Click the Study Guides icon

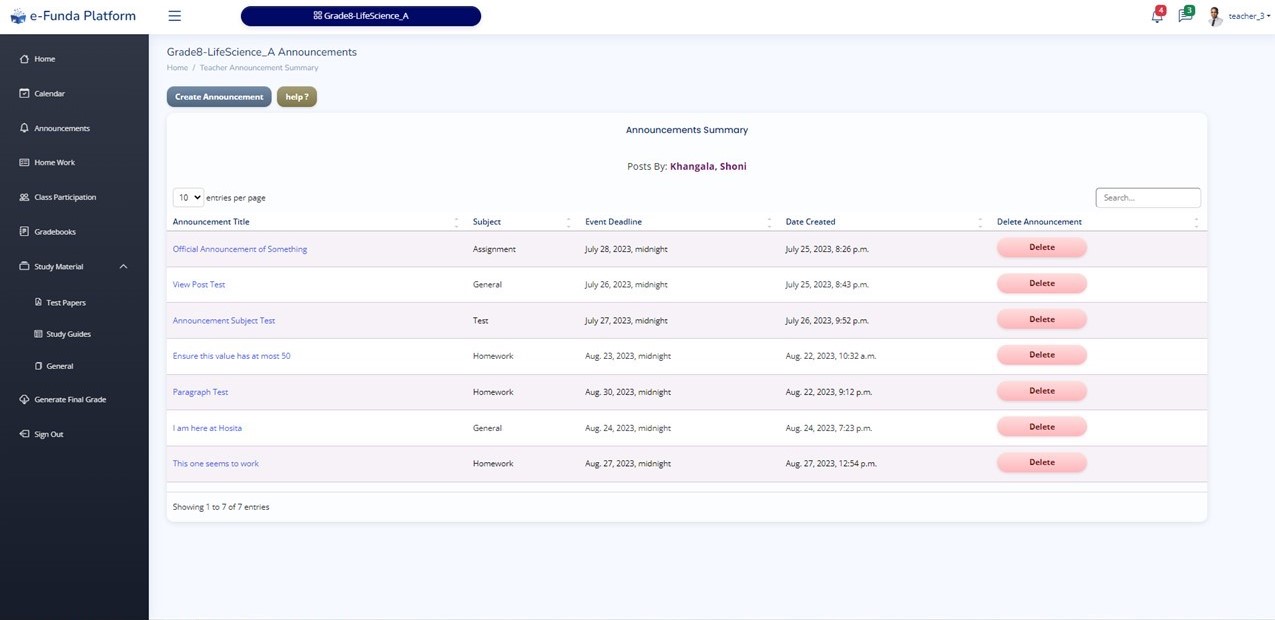click(x=38, y=334)
